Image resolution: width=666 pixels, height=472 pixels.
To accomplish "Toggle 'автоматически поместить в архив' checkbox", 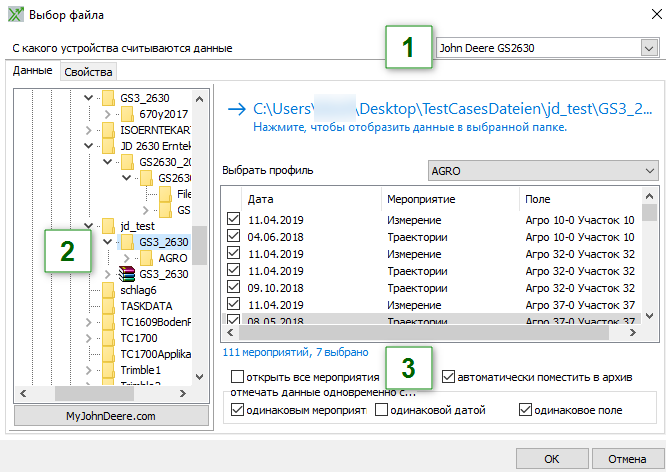I will (448, 377).
